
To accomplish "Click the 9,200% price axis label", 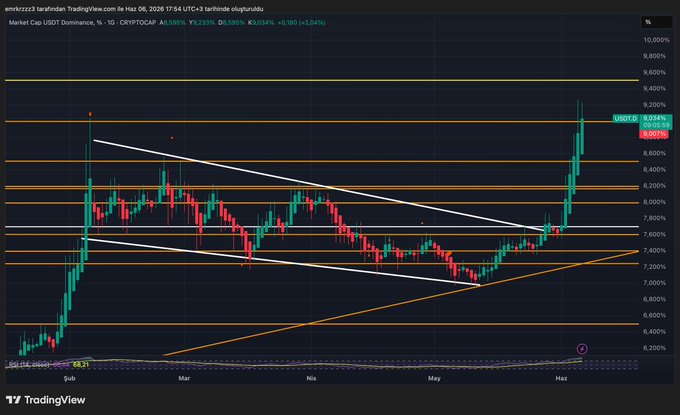I will [x=654, y=105].
